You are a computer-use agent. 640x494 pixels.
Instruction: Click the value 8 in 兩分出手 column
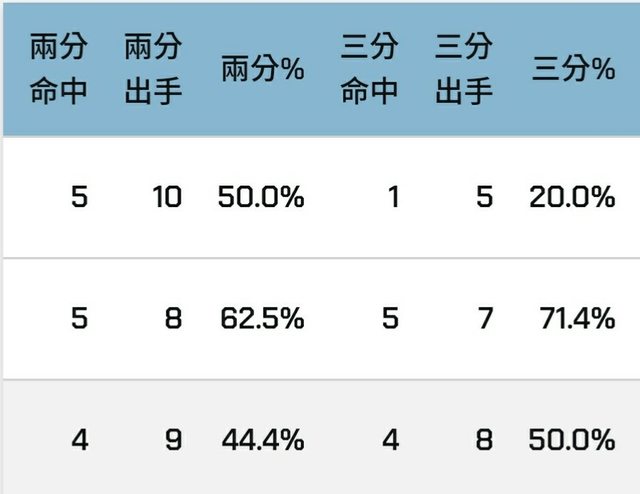point(174,319)
